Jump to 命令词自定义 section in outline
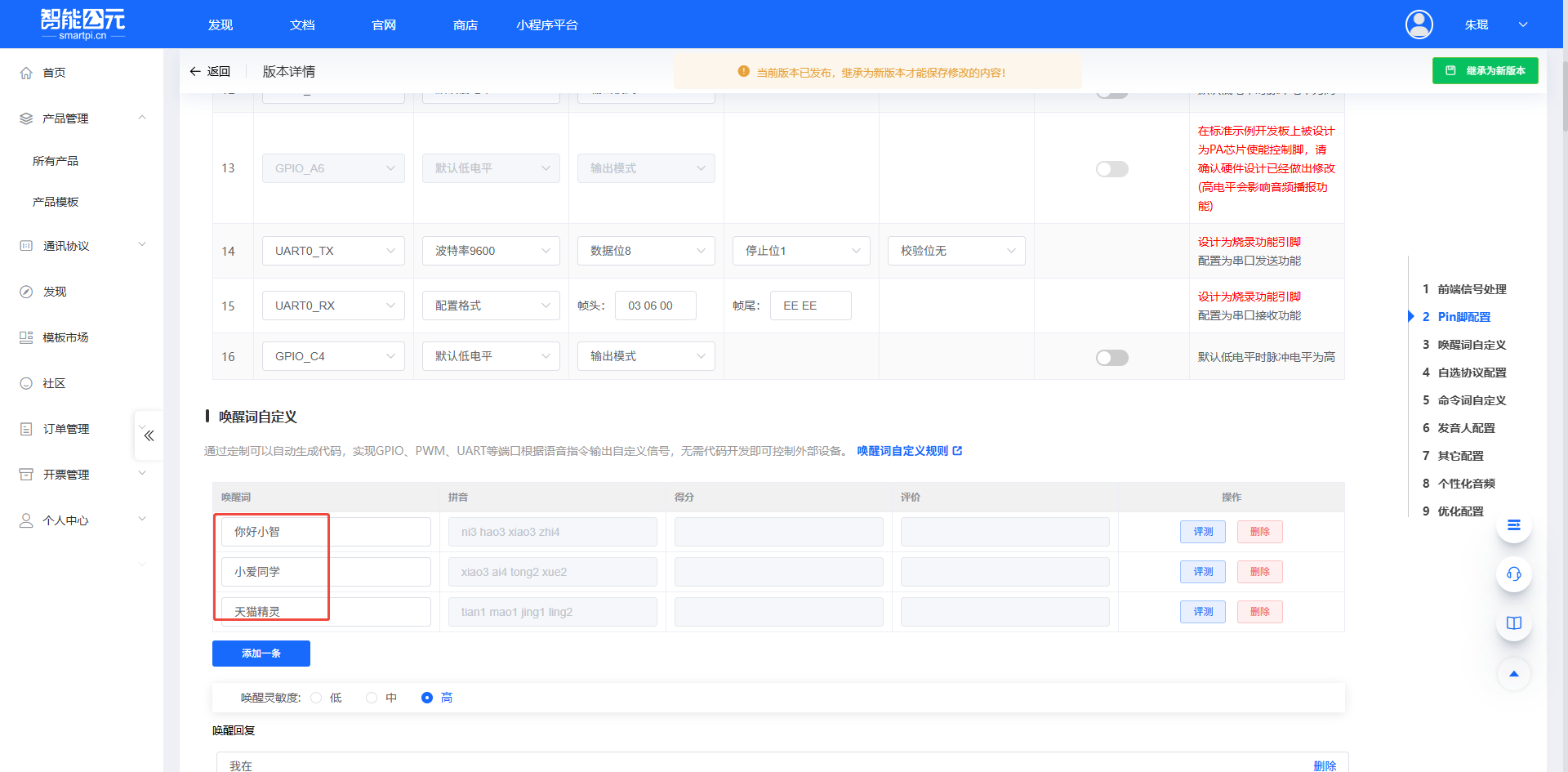 click(1471, 400)
